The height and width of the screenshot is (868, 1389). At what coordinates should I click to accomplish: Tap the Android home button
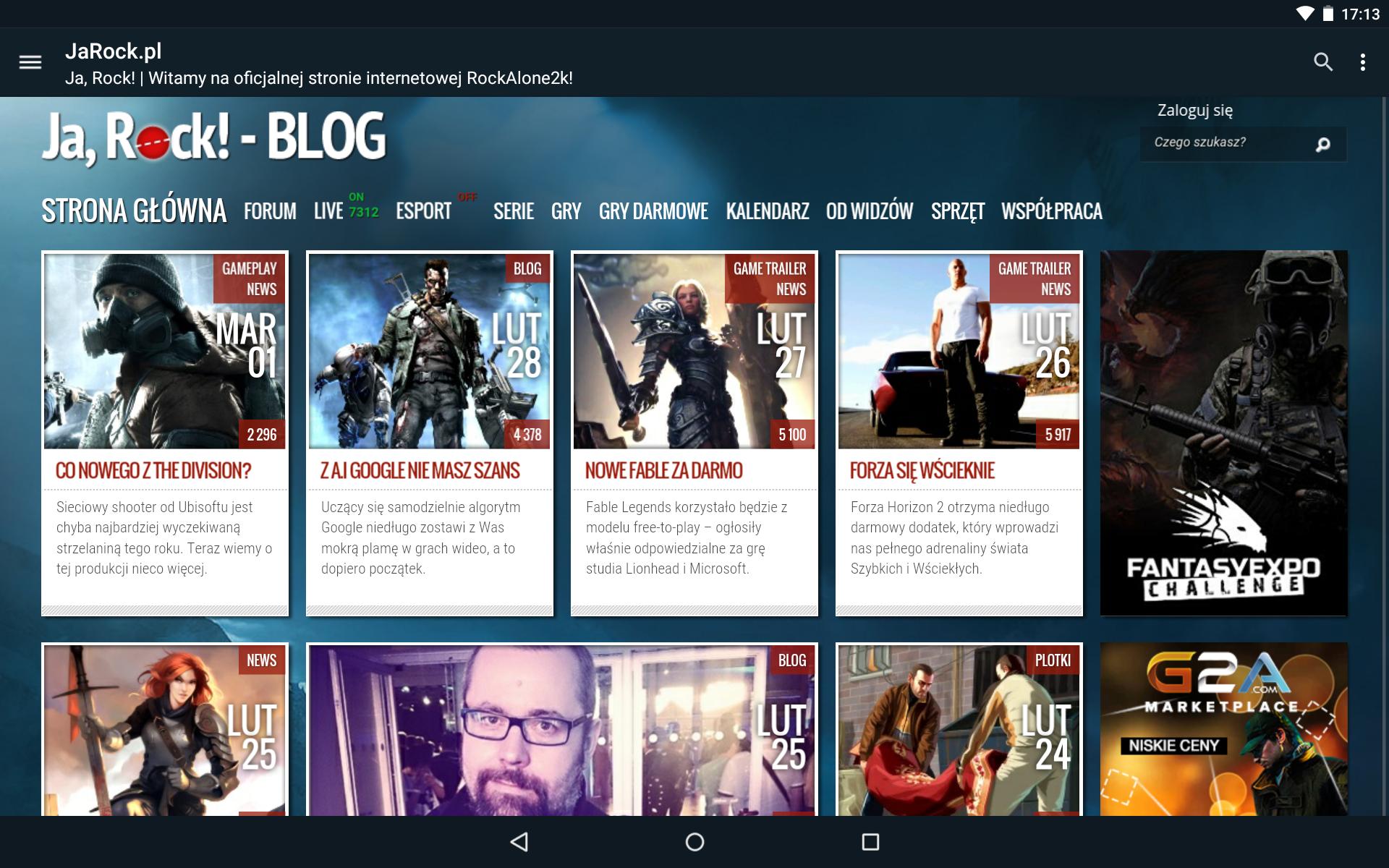click(694, 842)
